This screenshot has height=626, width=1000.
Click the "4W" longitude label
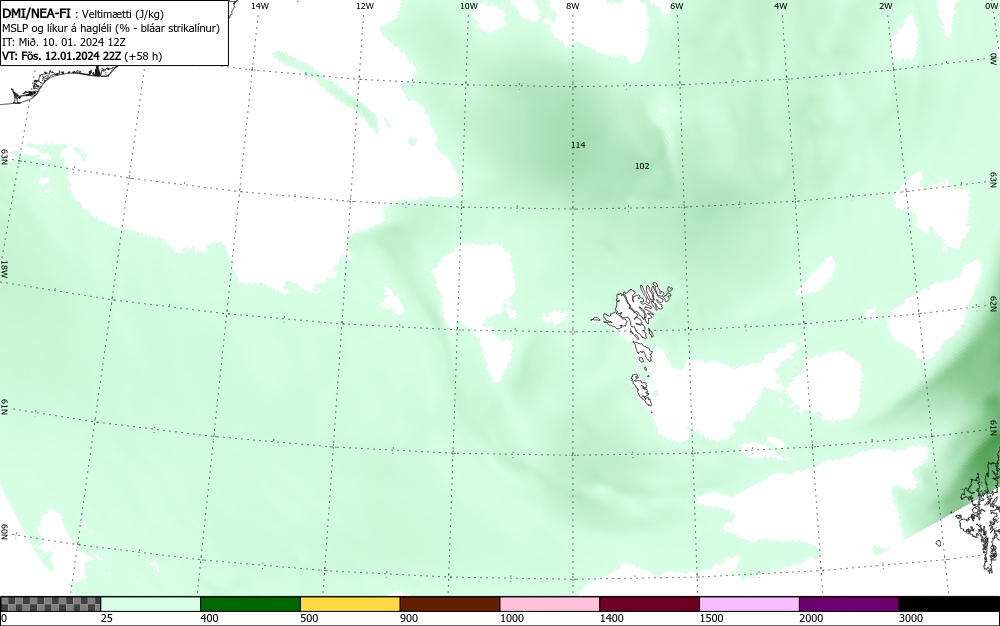click(x=781, y=6)
